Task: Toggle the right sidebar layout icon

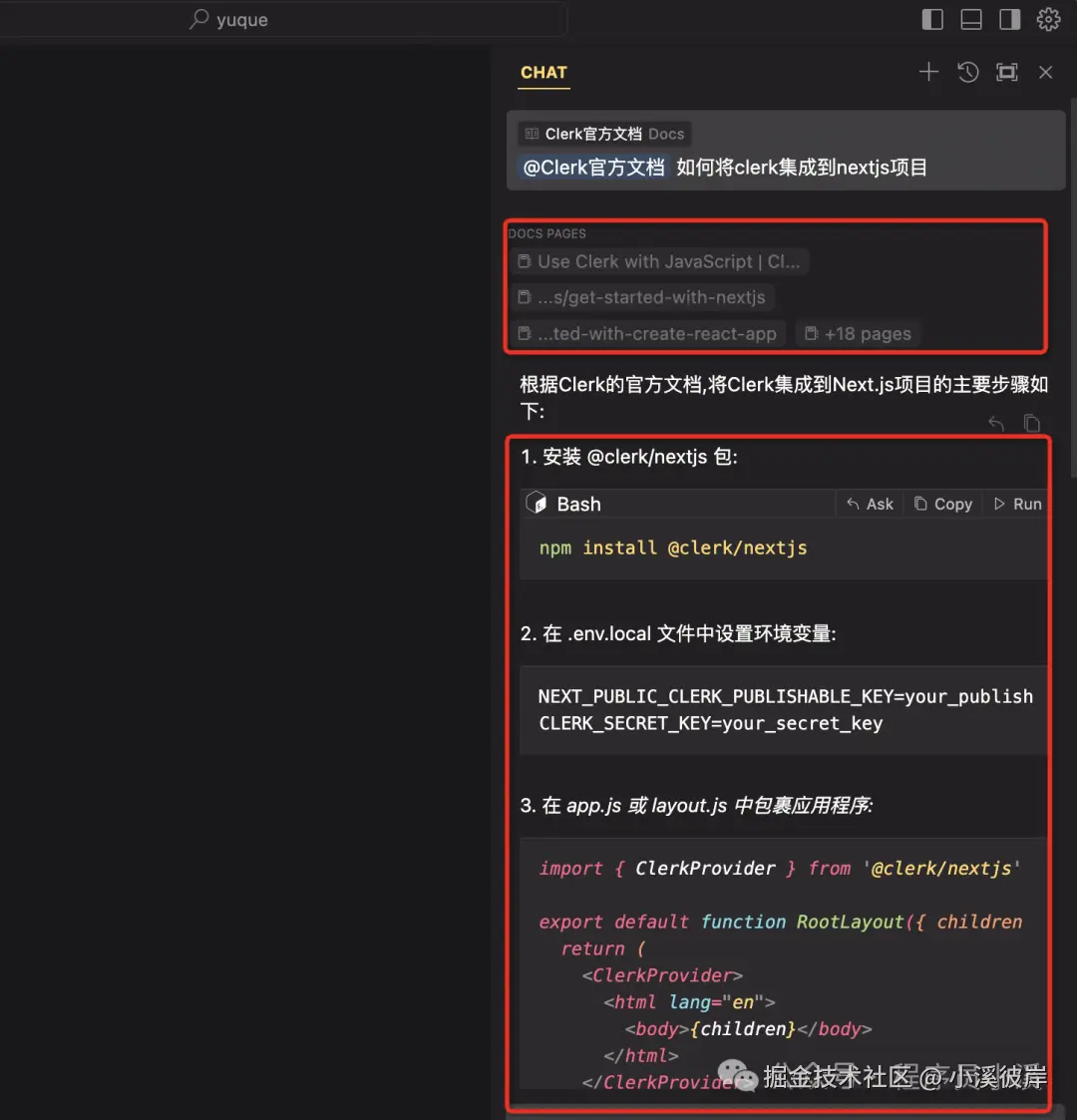Action: click(1009, 19)
